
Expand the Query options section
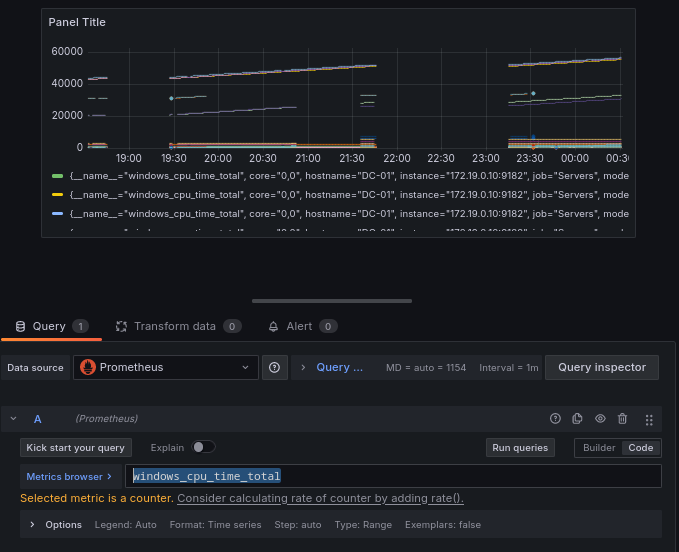[x=333, y=368]
